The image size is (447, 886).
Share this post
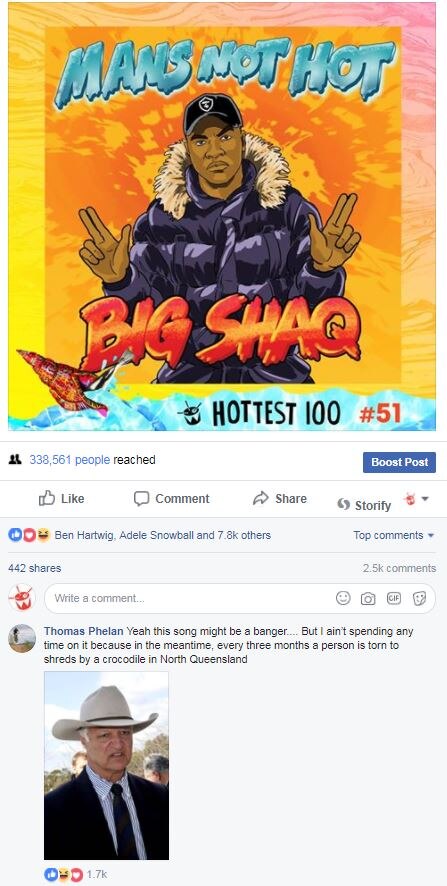[x=280, y=498]
